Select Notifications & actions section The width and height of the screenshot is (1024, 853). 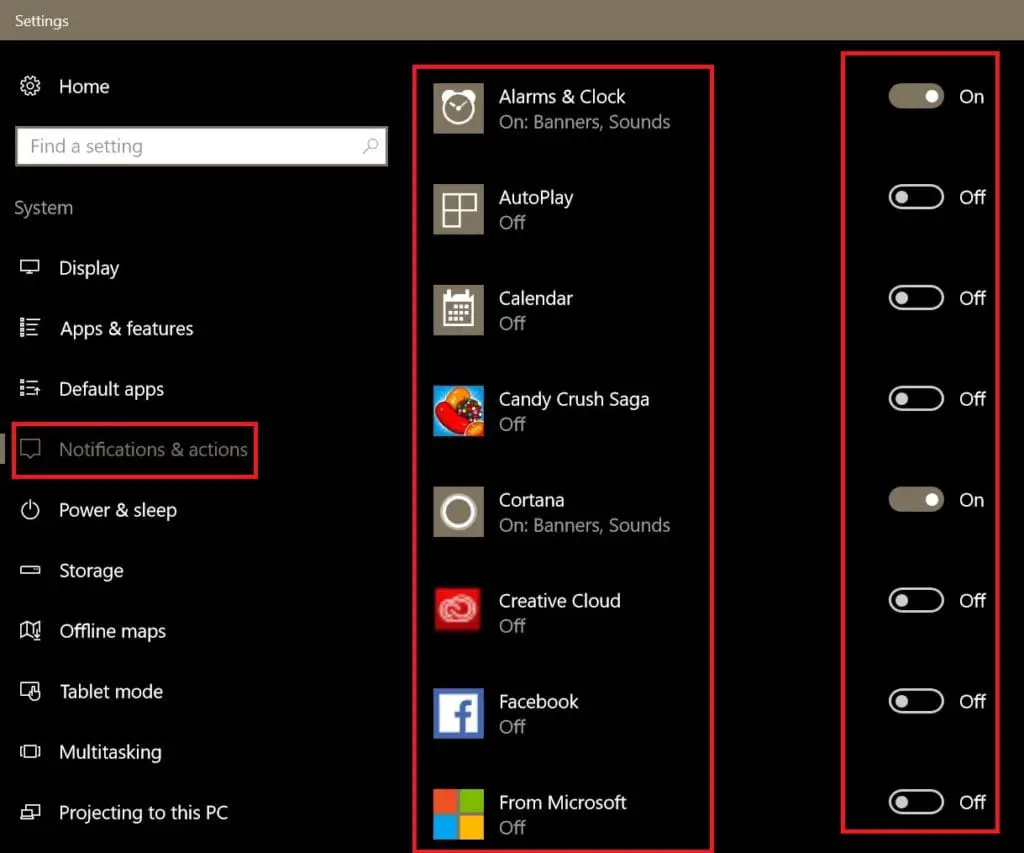tap(153, 449)
